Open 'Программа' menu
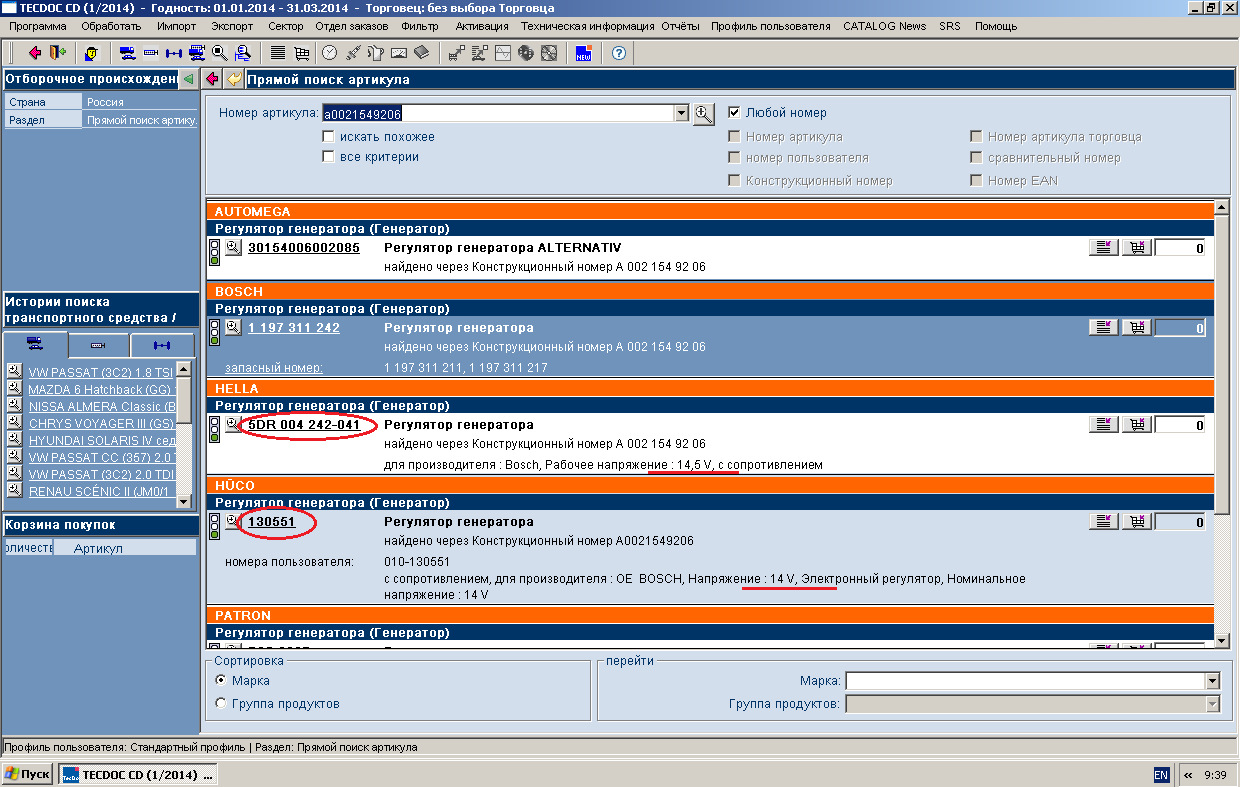 [x=38, y=26]
